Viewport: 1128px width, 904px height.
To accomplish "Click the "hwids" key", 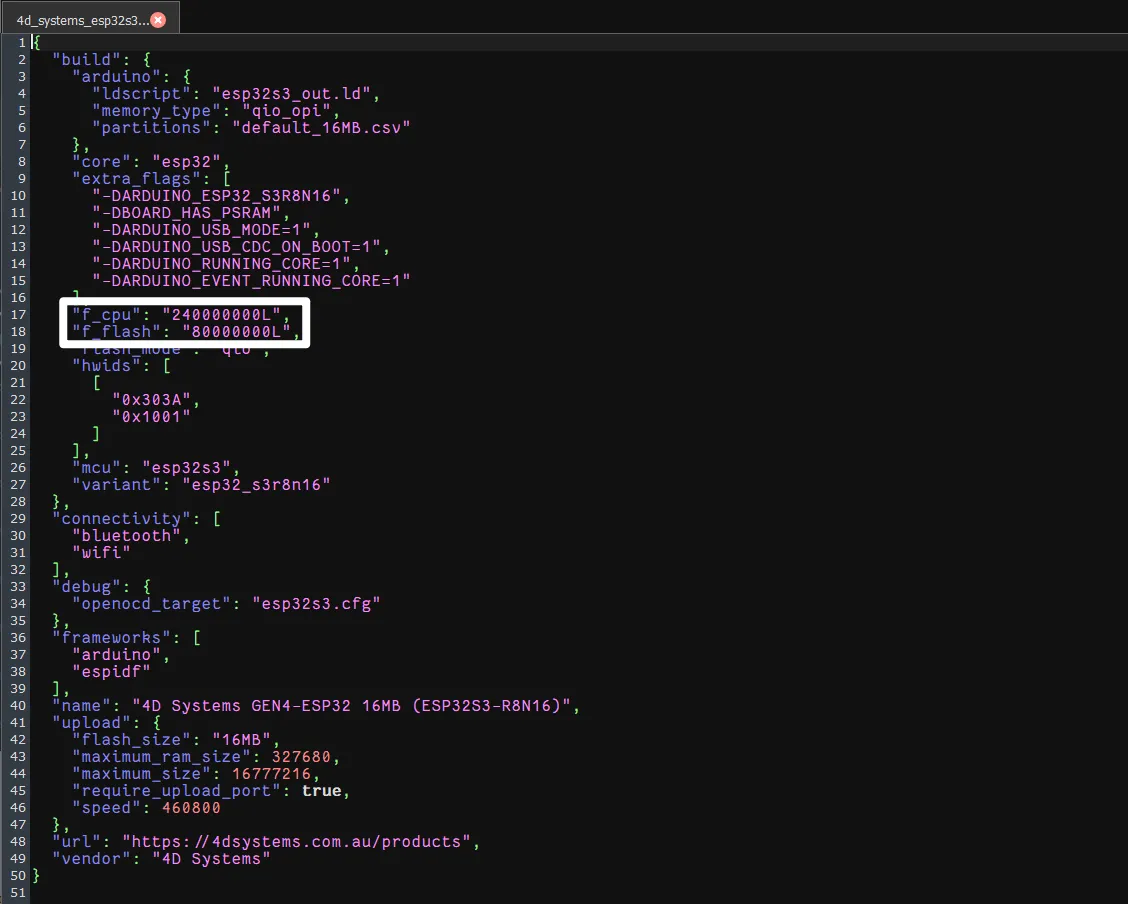I will [106, 366].
